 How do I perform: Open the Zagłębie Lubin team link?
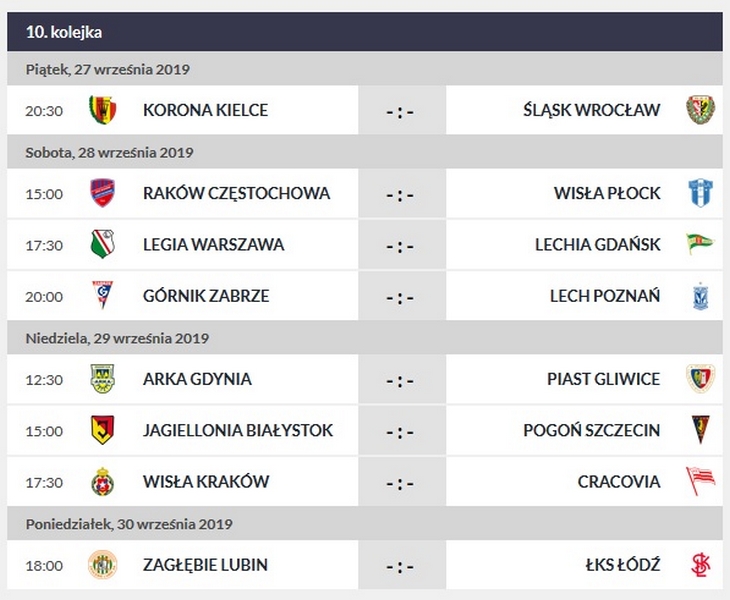click(x=205, y=565)
